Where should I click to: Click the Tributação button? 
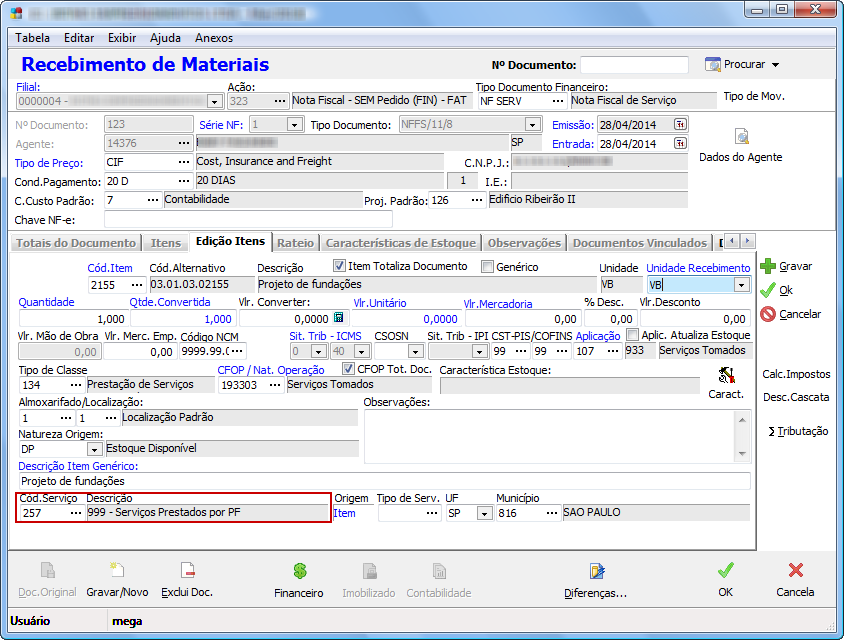797,431
